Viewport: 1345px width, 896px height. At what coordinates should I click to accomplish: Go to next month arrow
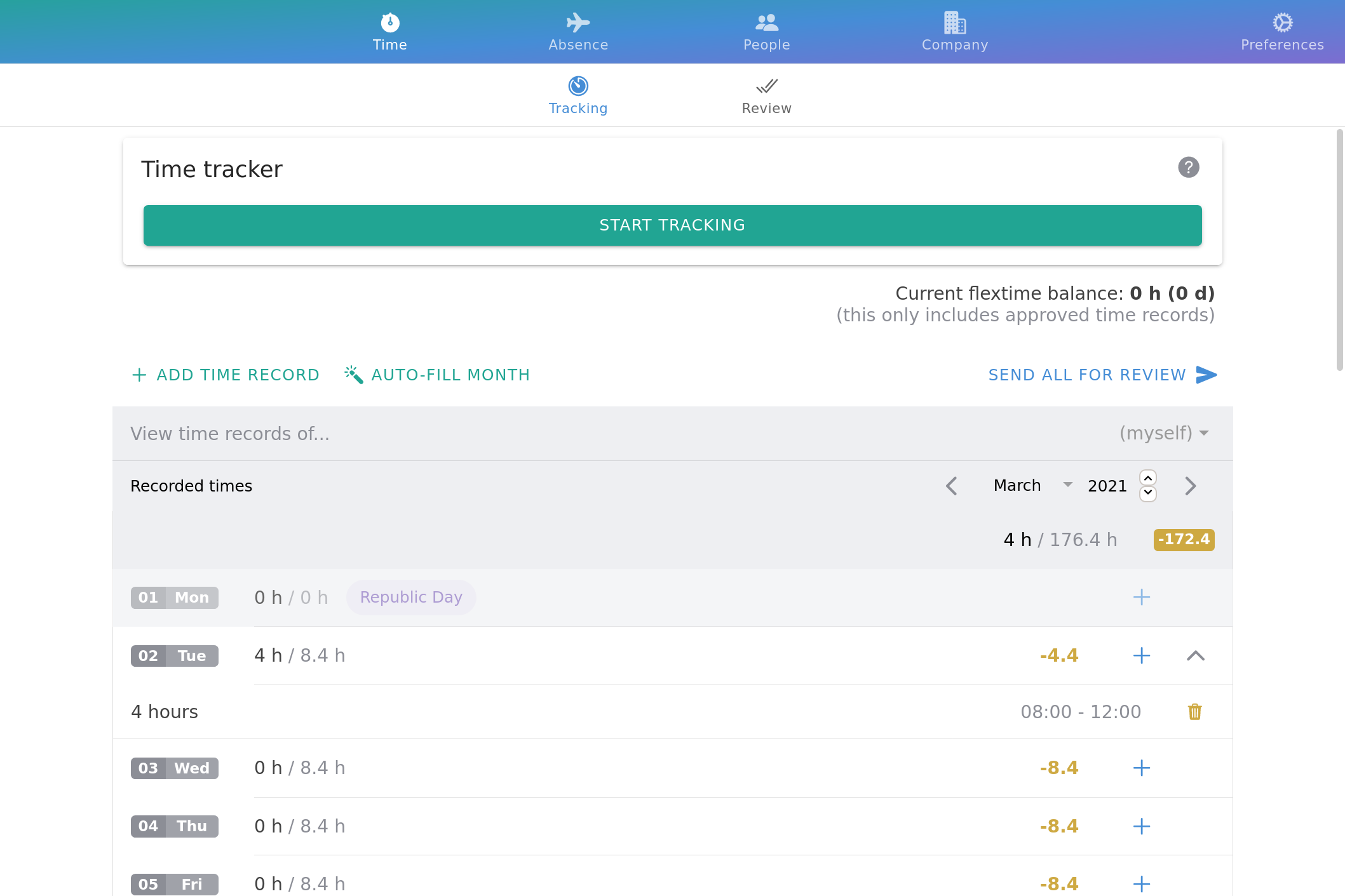click(1190, 486)
